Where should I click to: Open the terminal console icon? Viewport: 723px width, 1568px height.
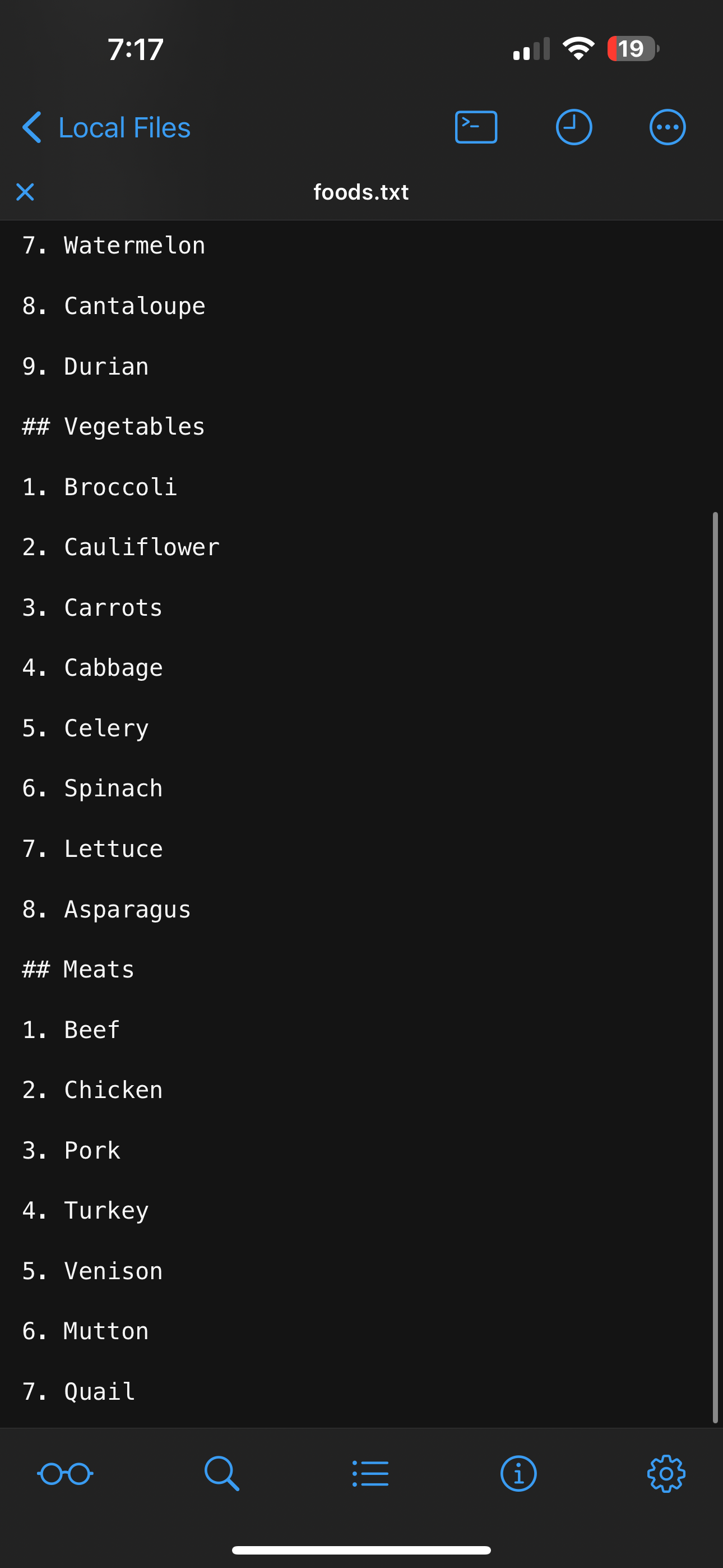[x=476, y=127]
